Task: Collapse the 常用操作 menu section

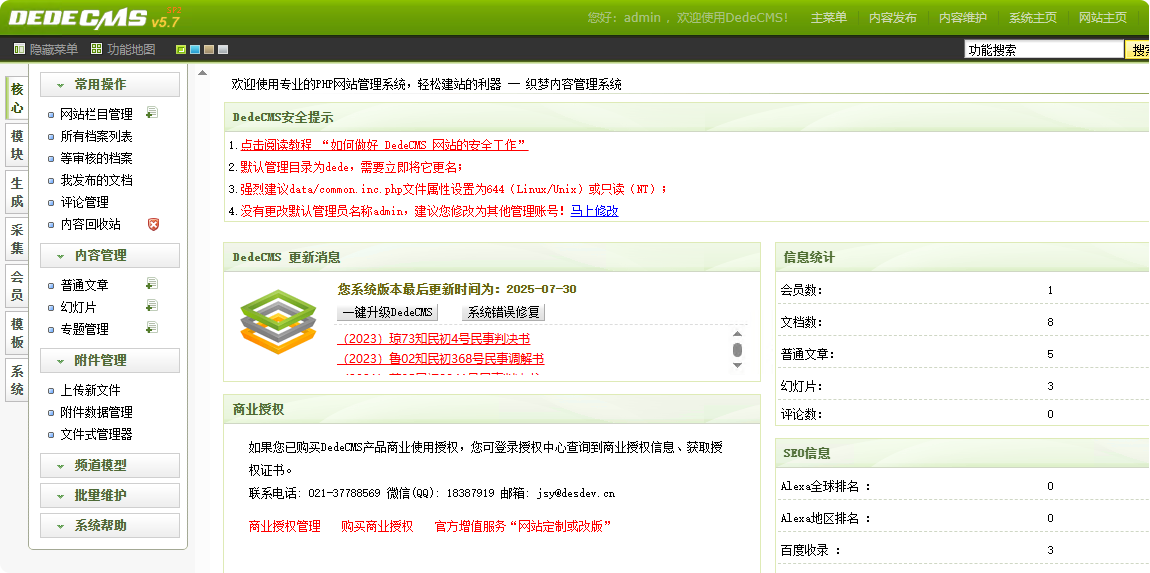Action: (110, 85)
